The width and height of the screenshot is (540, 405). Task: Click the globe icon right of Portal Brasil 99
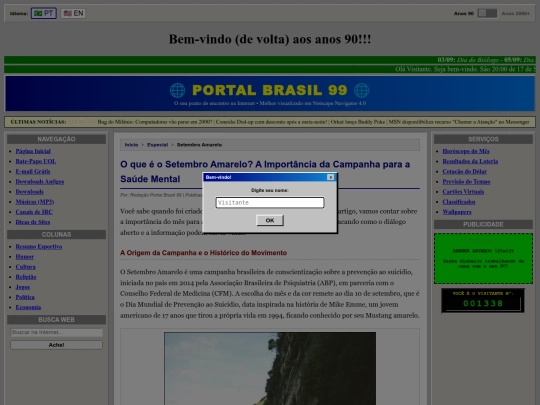(362, 91)
